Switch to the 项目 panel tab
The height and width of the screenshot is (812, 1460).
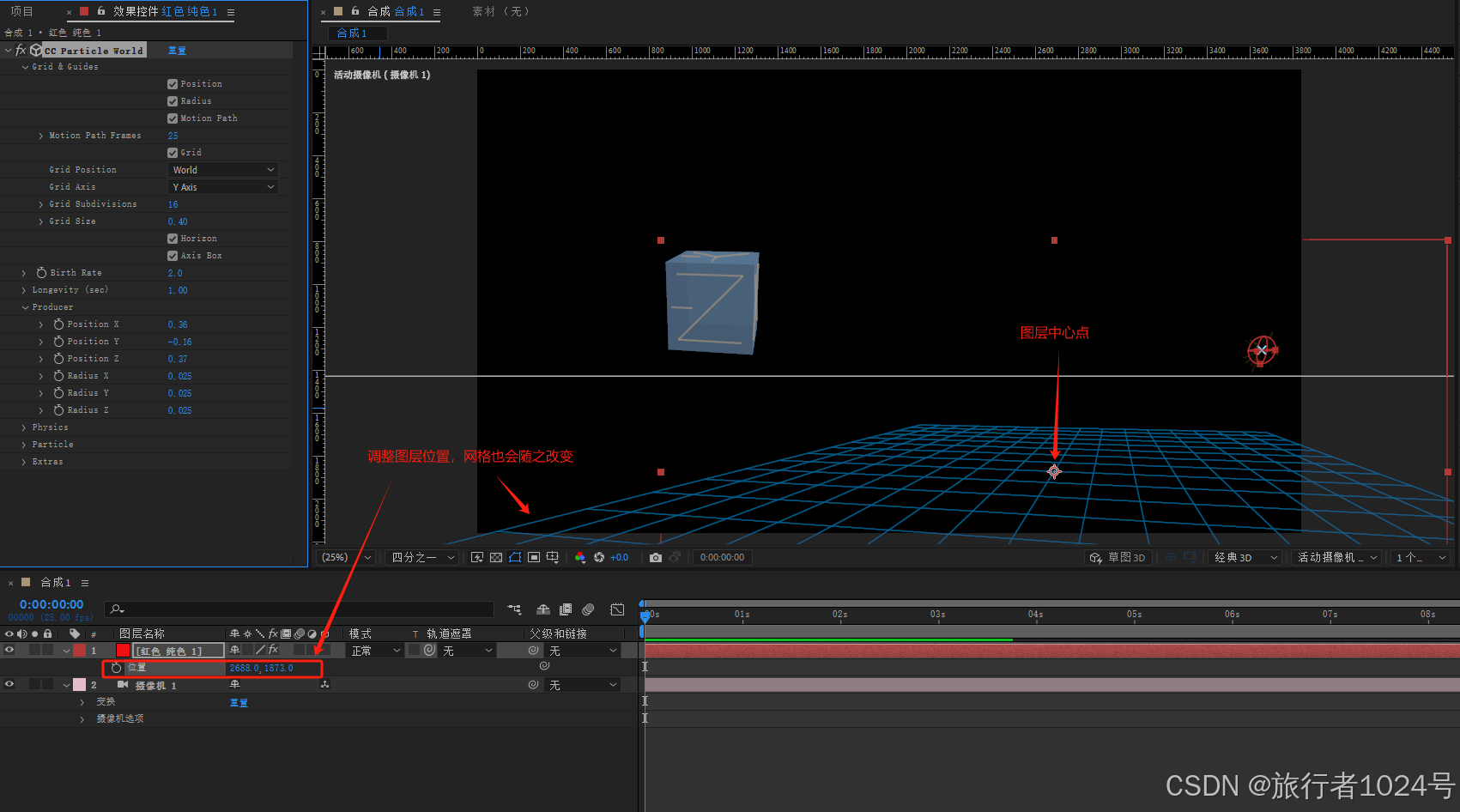tap(21, 11)
